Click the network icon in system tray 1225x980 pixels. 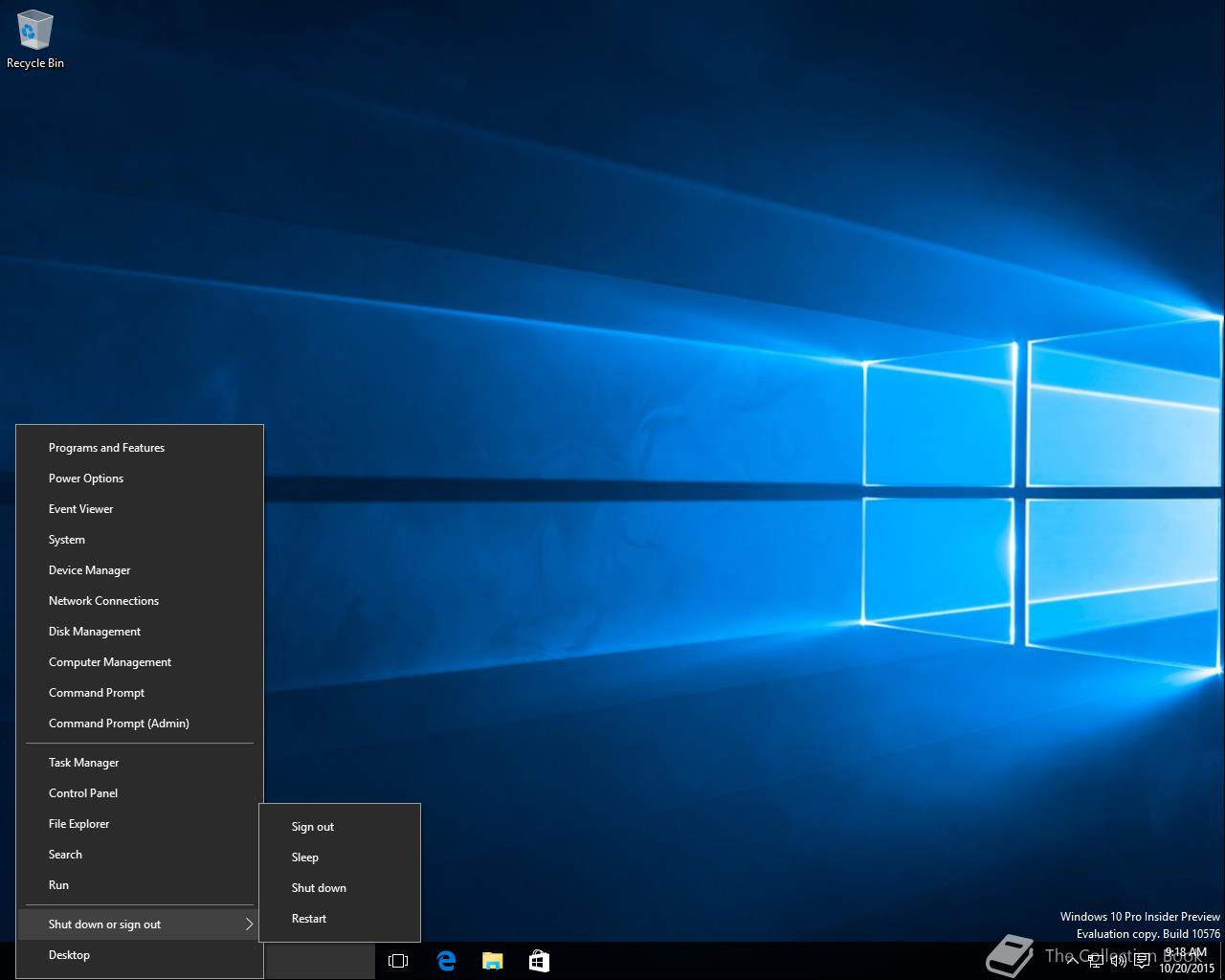(1096, 961)
